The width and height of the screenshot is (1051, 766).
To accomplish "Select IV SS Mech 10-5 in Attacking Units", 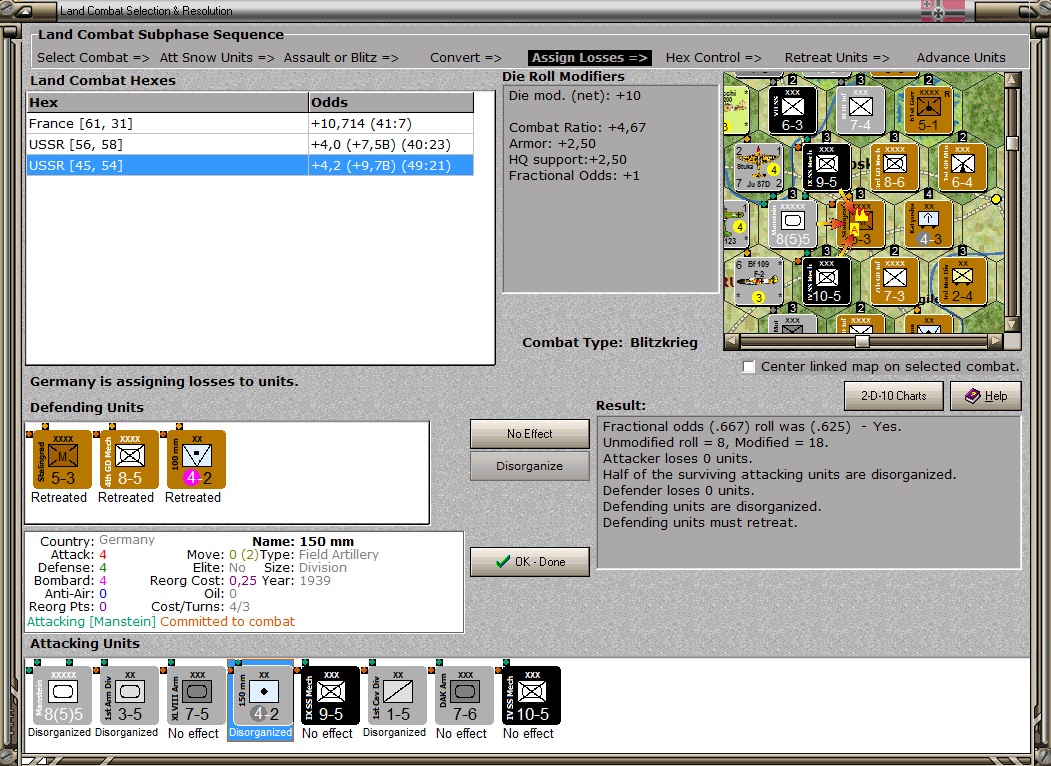I will (x=531, y=695).
